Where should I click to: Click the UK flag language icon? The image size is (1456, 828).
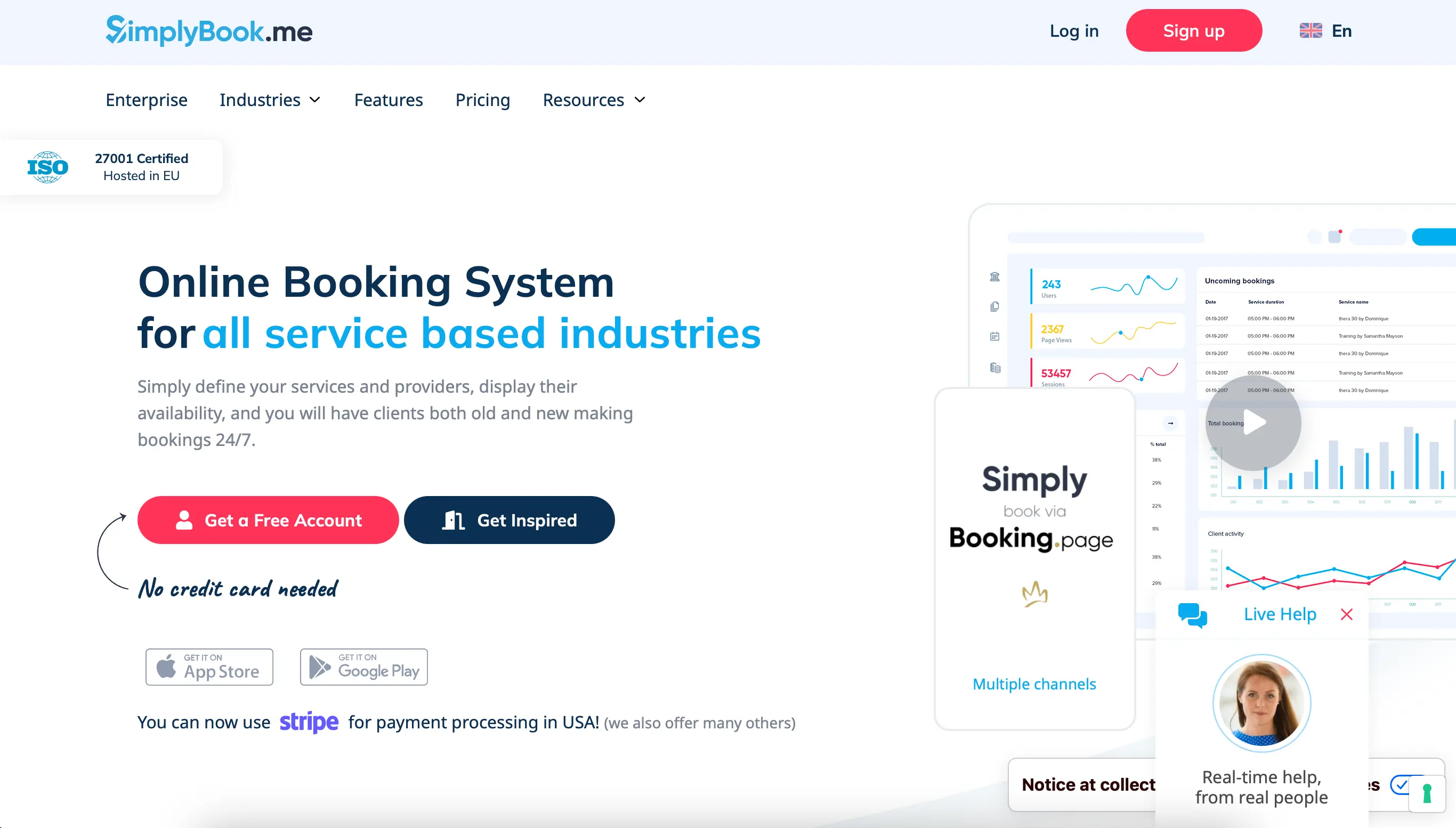(1311, 31)
